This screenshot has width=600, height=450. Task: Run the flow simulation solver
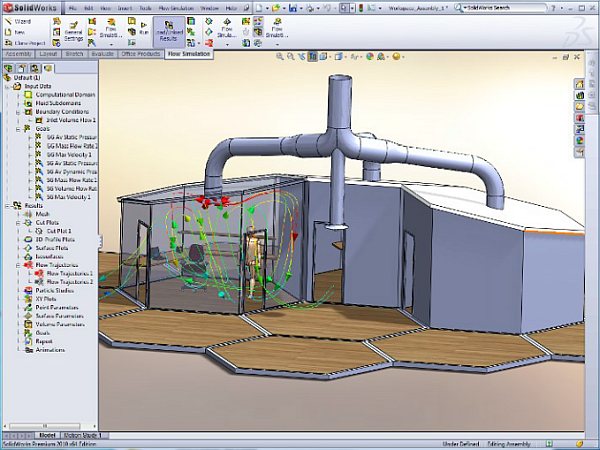[x=143, y=30]
